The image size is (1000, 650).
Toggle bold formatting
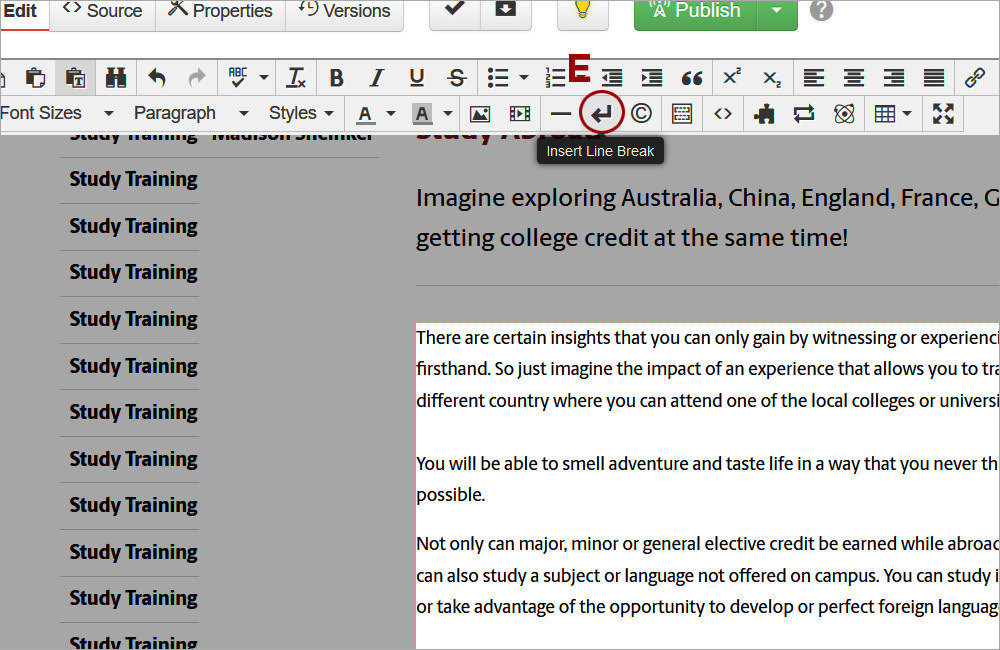coord(336,77)
